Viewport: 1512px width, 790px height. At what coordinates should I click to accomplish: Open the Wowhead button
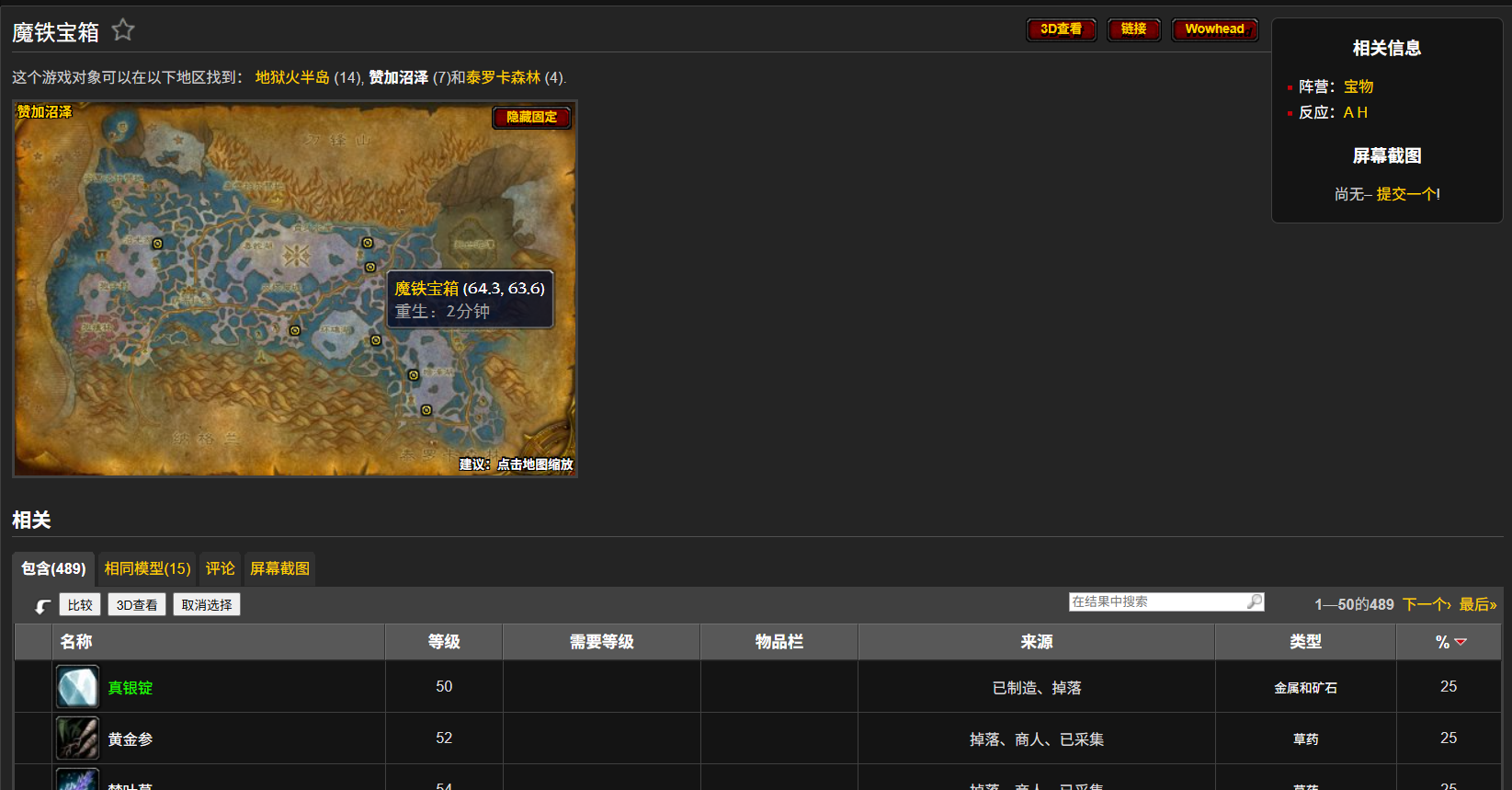click(x=1214, y=29)
